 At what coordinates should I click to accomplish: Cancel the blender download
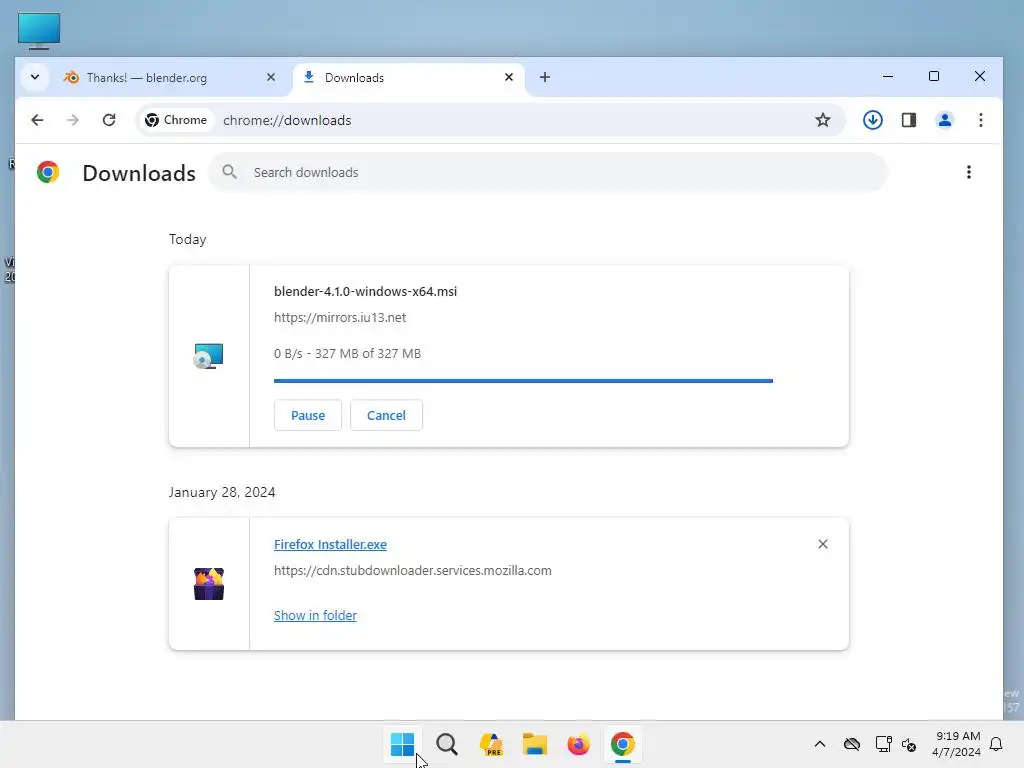[386, 415]
